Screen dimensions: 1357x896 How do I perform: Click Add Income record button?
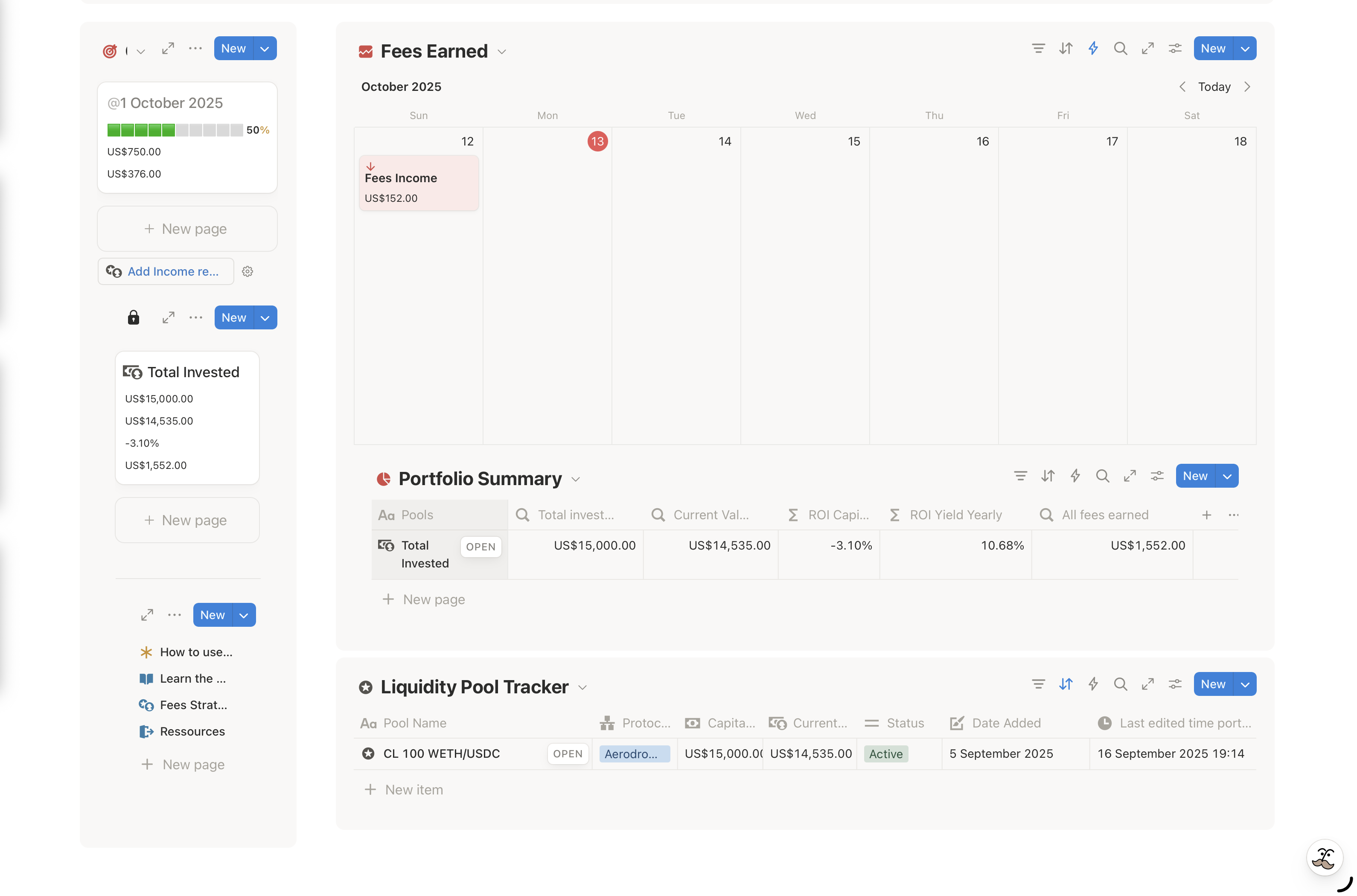166,271
